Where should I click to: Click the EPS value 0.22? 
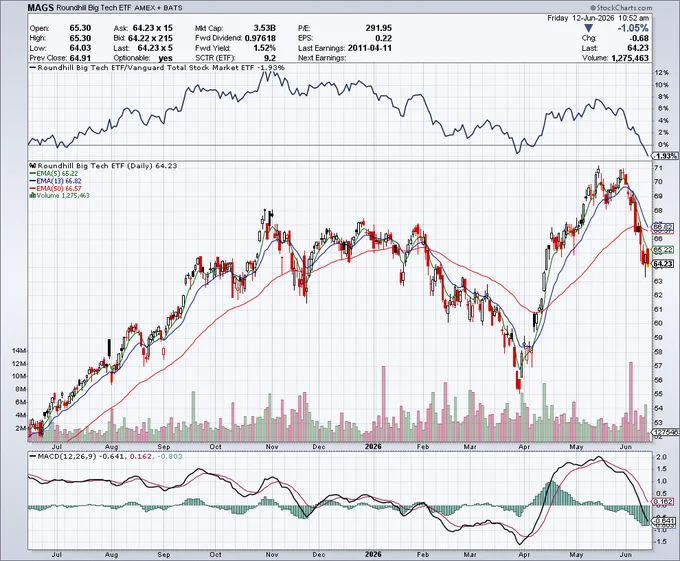384,38
